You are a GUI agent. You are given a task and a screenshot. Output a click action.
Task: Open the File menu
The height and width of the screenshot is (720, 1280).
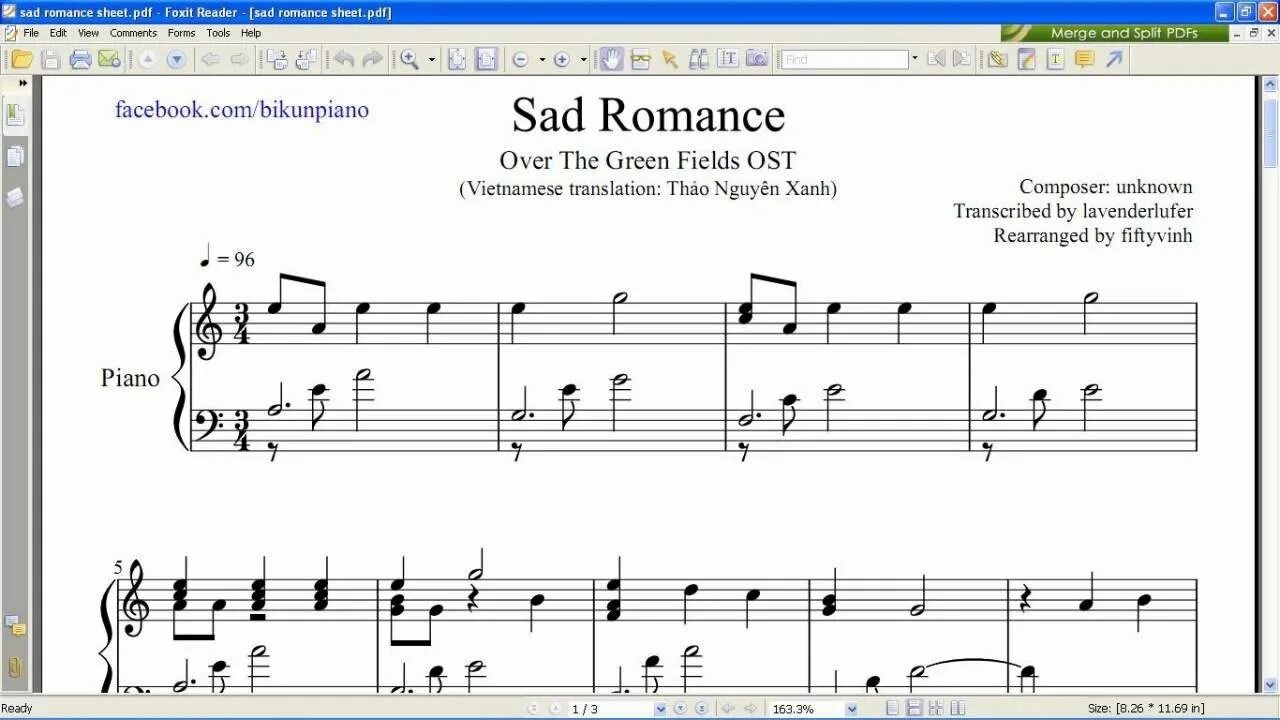(31, 33)
